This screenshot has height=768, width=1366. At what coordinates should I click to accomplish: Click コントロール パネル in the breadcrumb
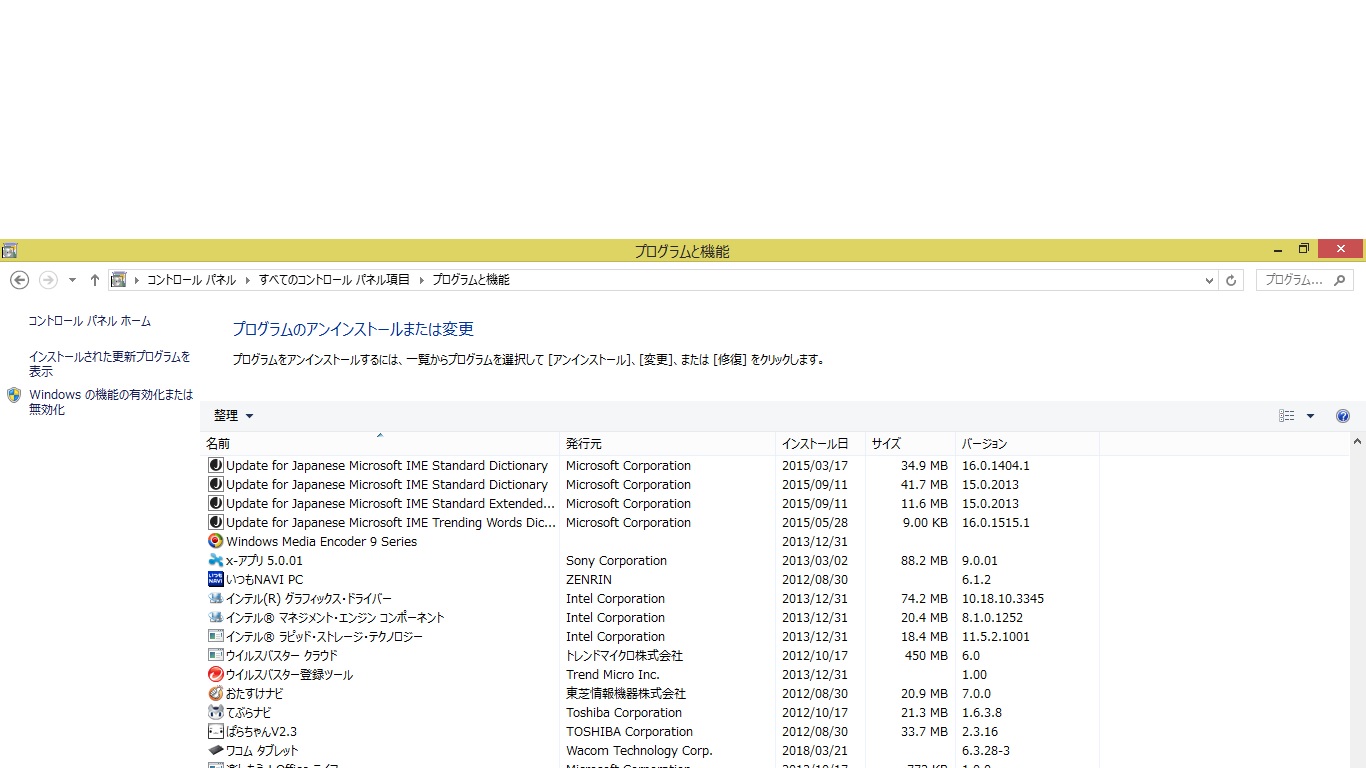(192, 280)
